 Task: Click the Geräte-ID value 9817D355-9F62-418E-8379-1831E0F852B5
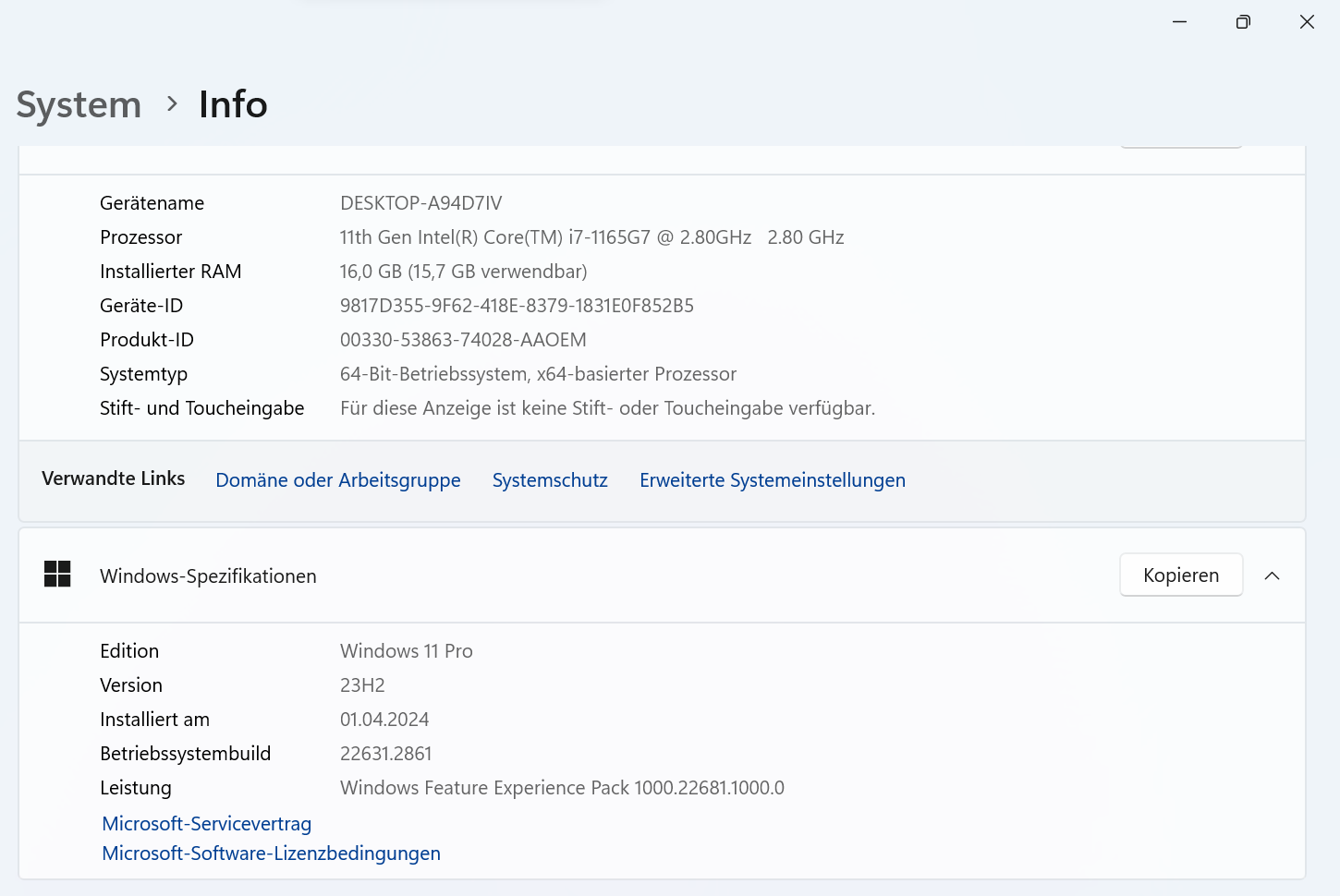pos(517,306)
